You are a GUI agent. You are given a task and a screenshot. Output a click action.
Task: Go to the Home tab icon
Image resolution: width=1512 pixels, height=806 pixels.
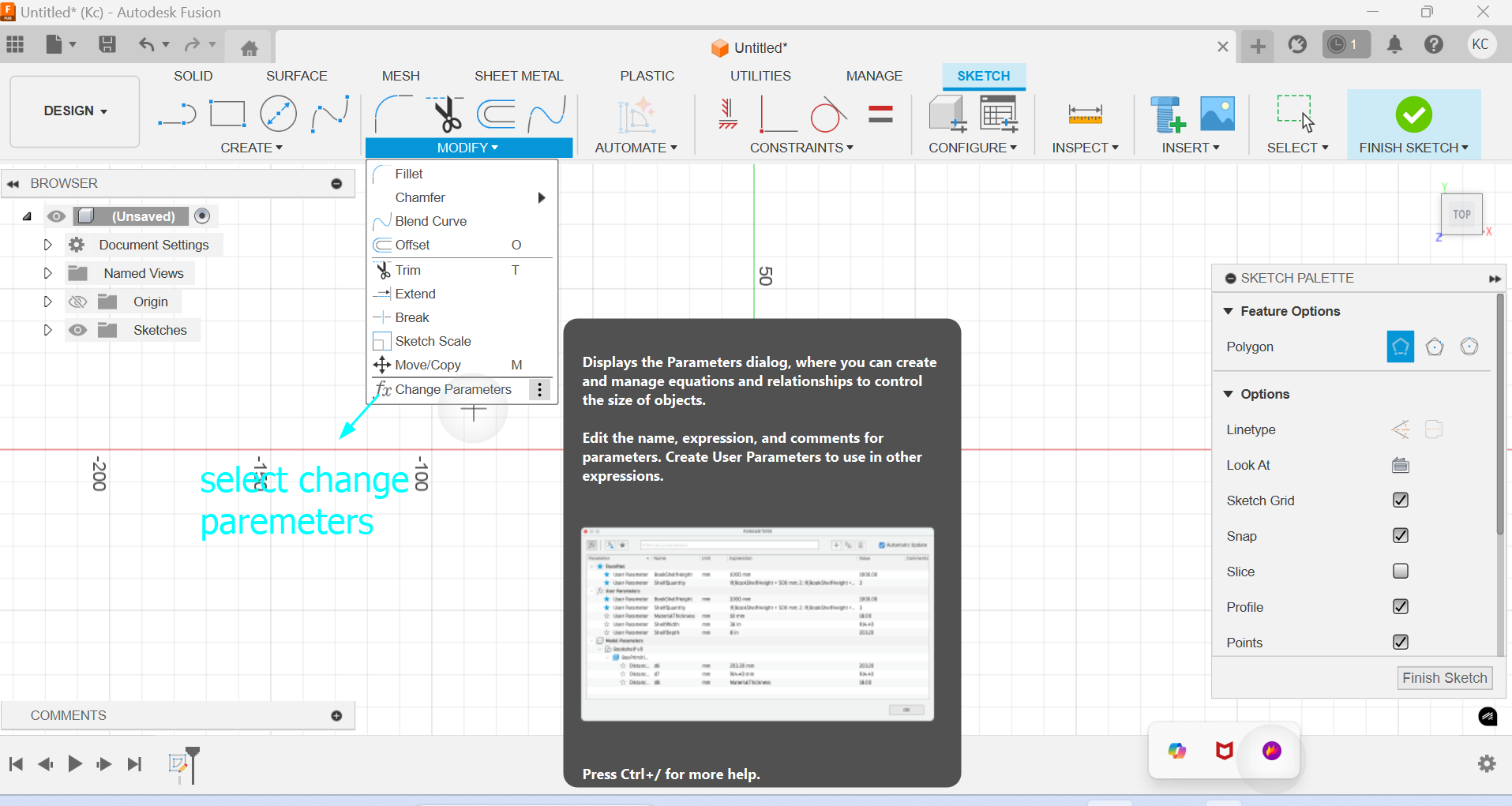pyautogui.click(x=249, y=48)
